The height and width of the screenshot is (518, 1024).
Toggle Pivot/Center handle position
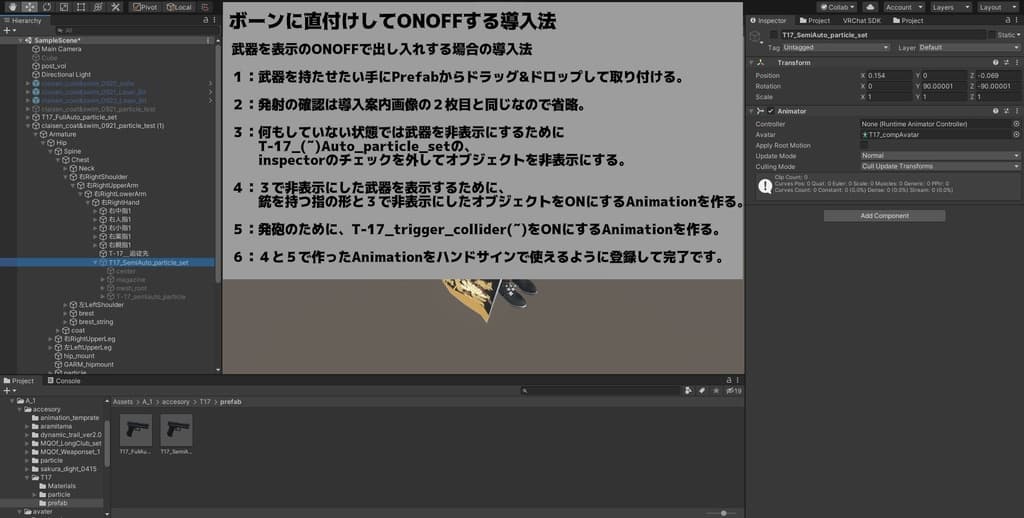point(145,7)
